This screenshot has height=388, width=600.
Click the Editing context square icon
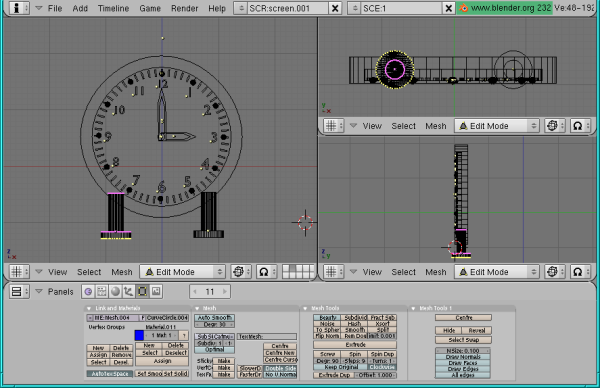(142, 292)
